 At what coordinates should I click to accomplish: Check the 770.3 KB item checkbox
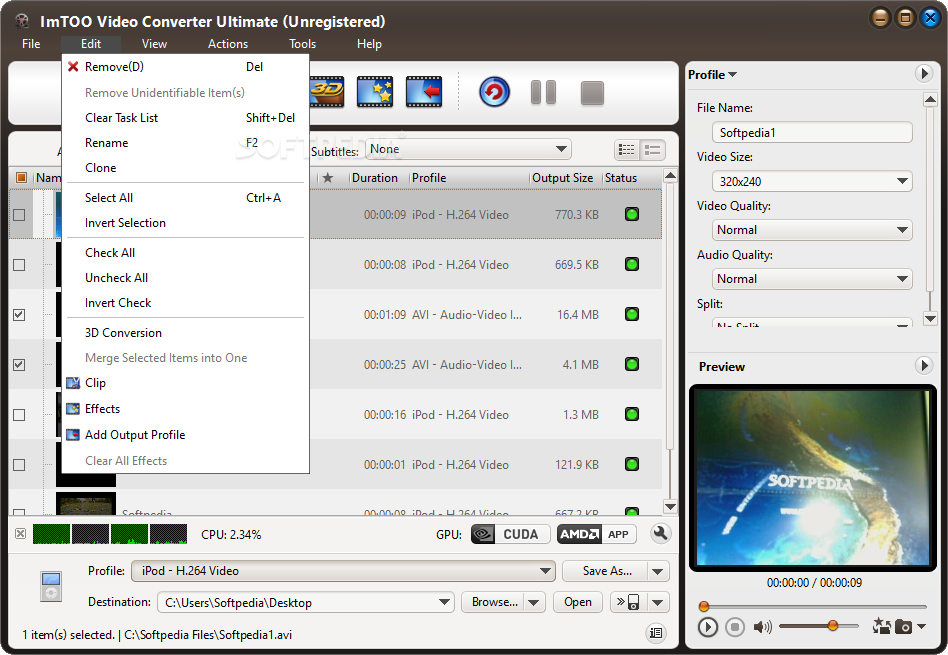pyautogui.click(x=19, y=215)
